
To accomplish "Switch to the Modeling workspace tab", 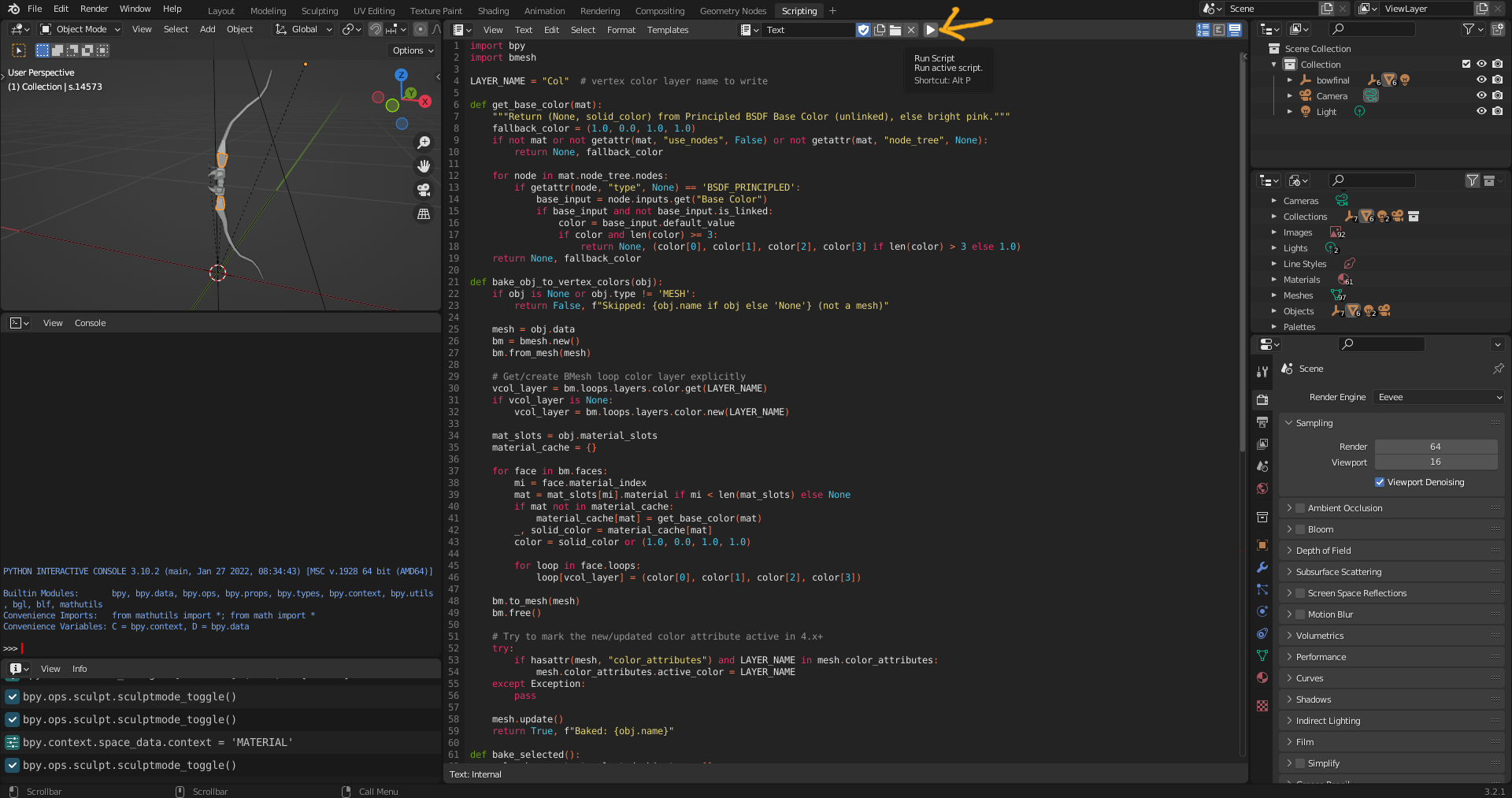I will tap(268, 11).
